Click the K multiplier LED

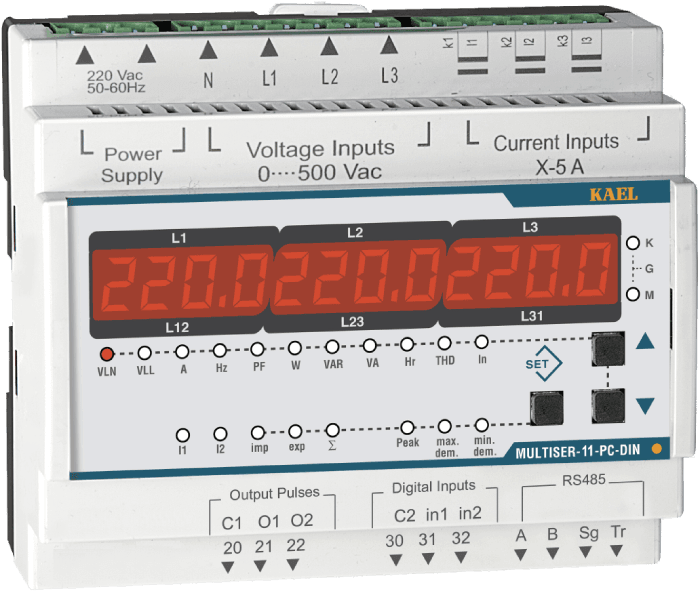(x=633, y=243)
